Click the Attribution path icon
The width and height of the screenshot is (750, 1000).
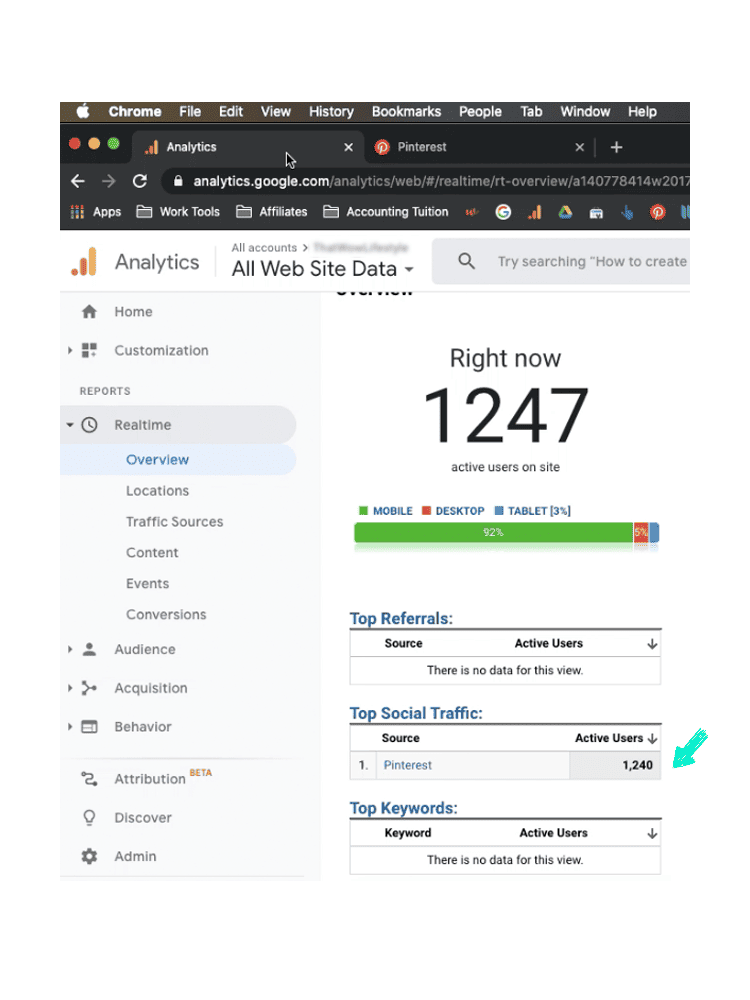click(89, 779)
